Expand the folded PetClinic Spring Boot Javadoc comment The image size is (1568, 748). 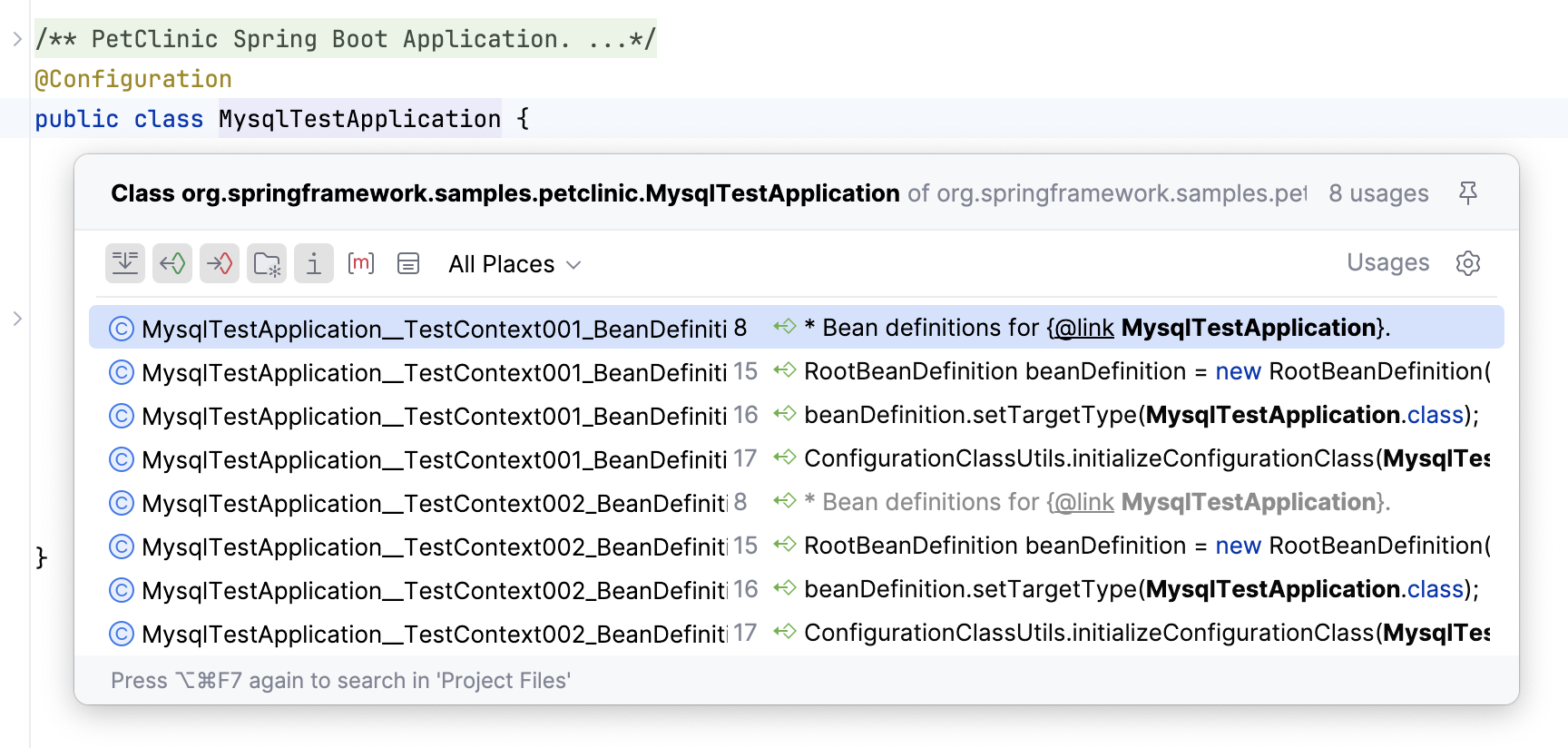(x=17, y=39)
